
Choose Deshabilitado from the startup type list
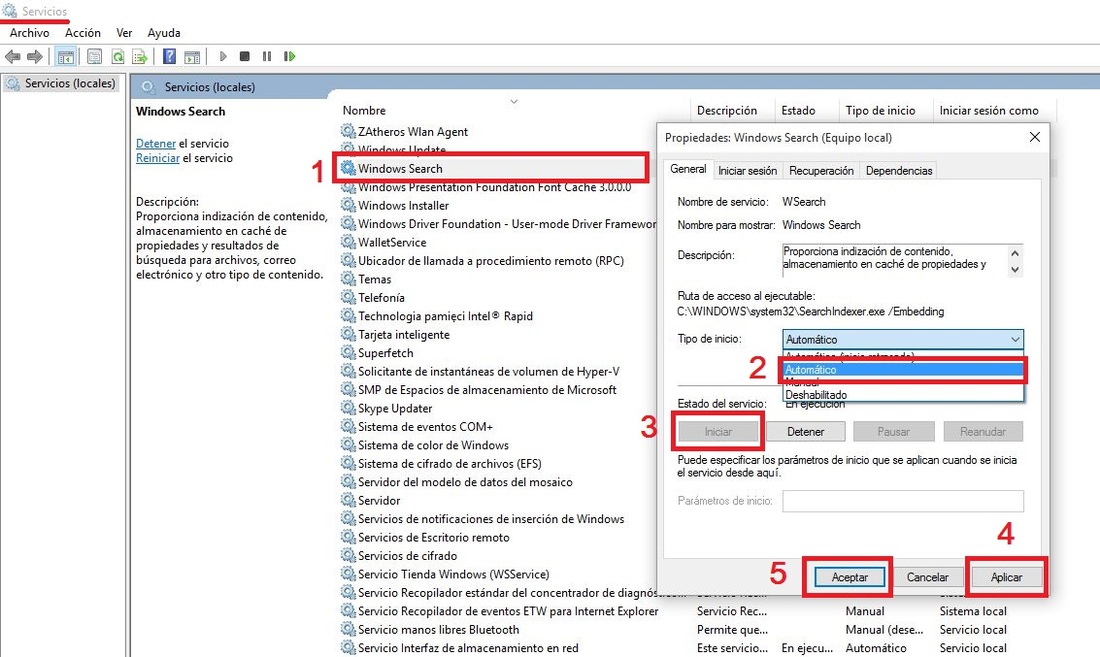[903, 395]
